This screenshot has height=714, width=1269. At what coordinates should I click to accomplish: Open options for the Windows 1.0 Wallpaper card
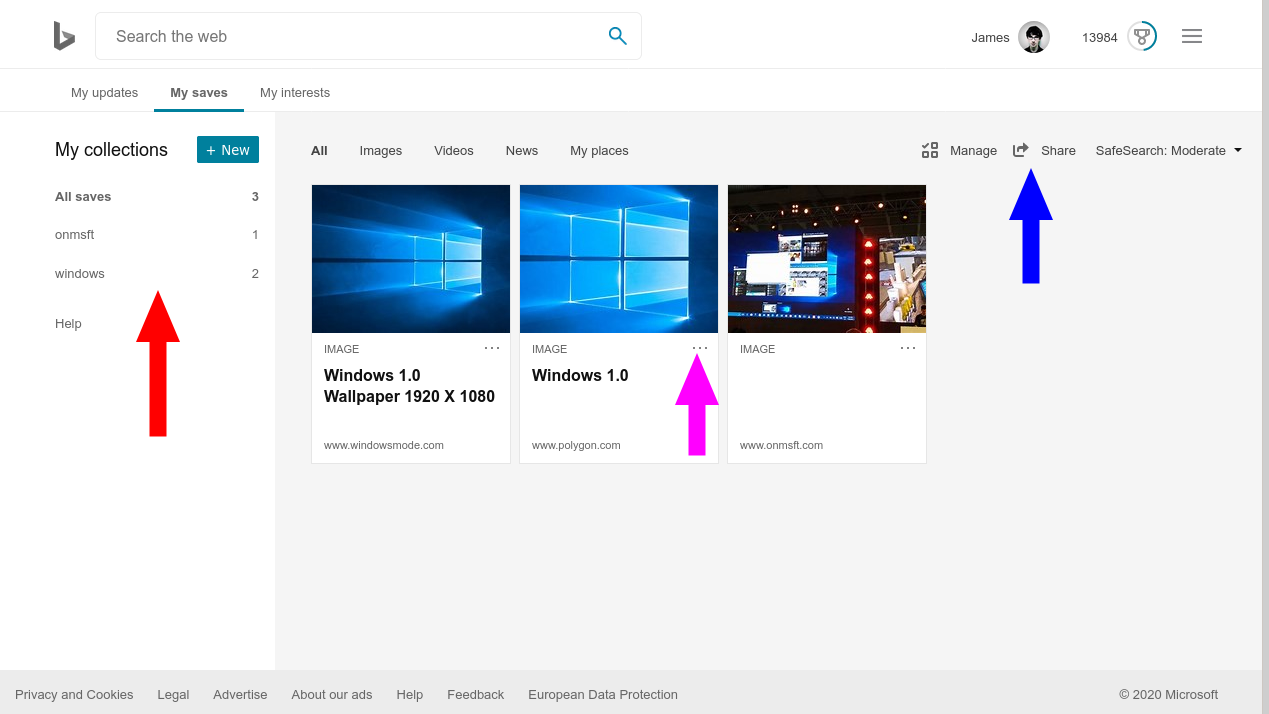[492, 348]
